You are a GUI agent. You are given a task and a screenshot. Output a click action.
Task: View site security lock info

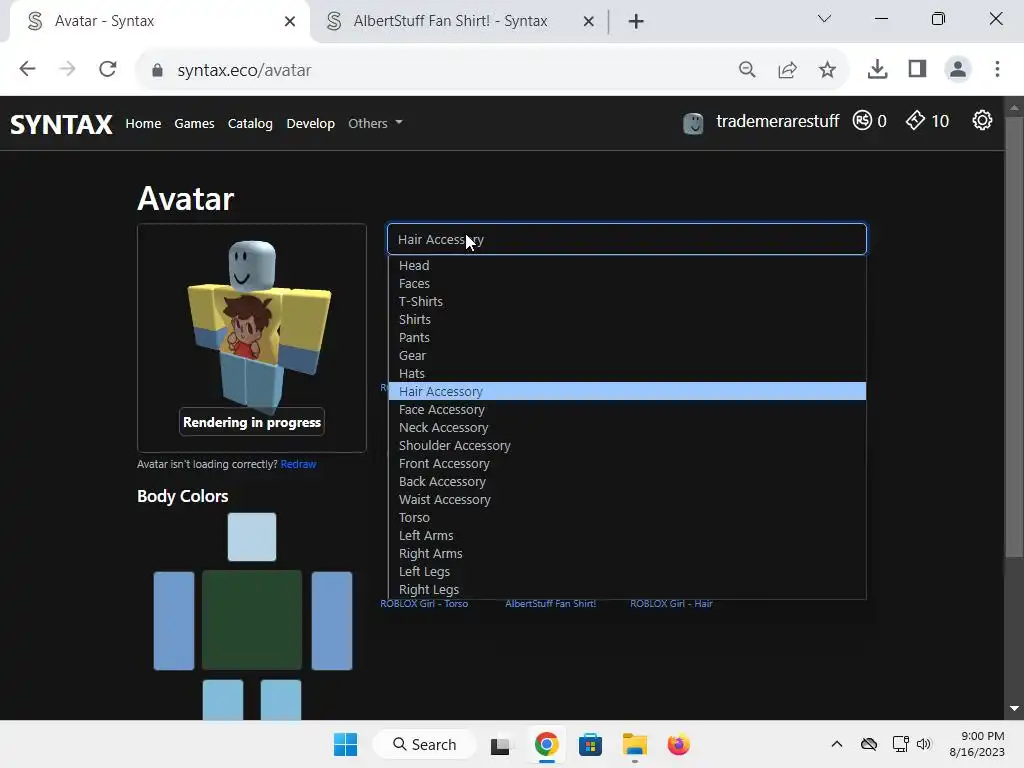pos(157,70)
